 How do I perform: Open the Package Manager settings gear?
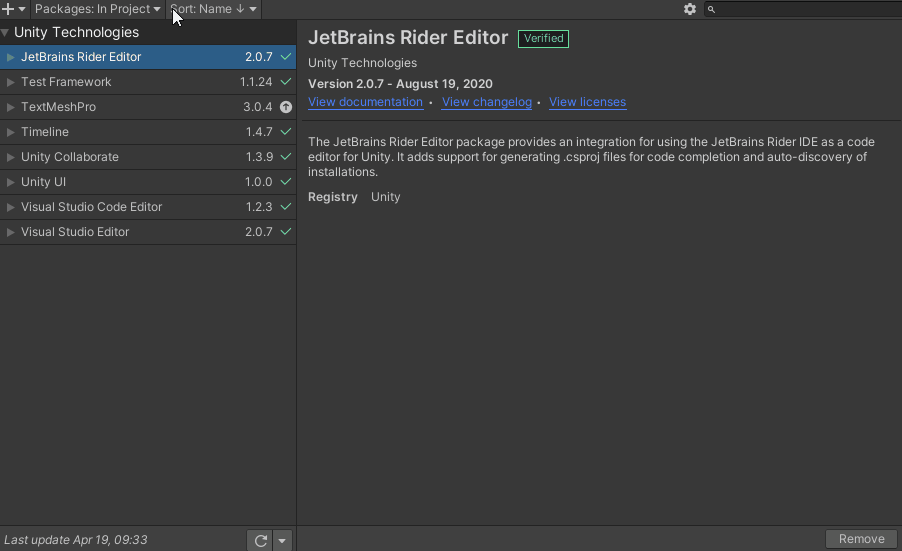(x=690, y=9)
